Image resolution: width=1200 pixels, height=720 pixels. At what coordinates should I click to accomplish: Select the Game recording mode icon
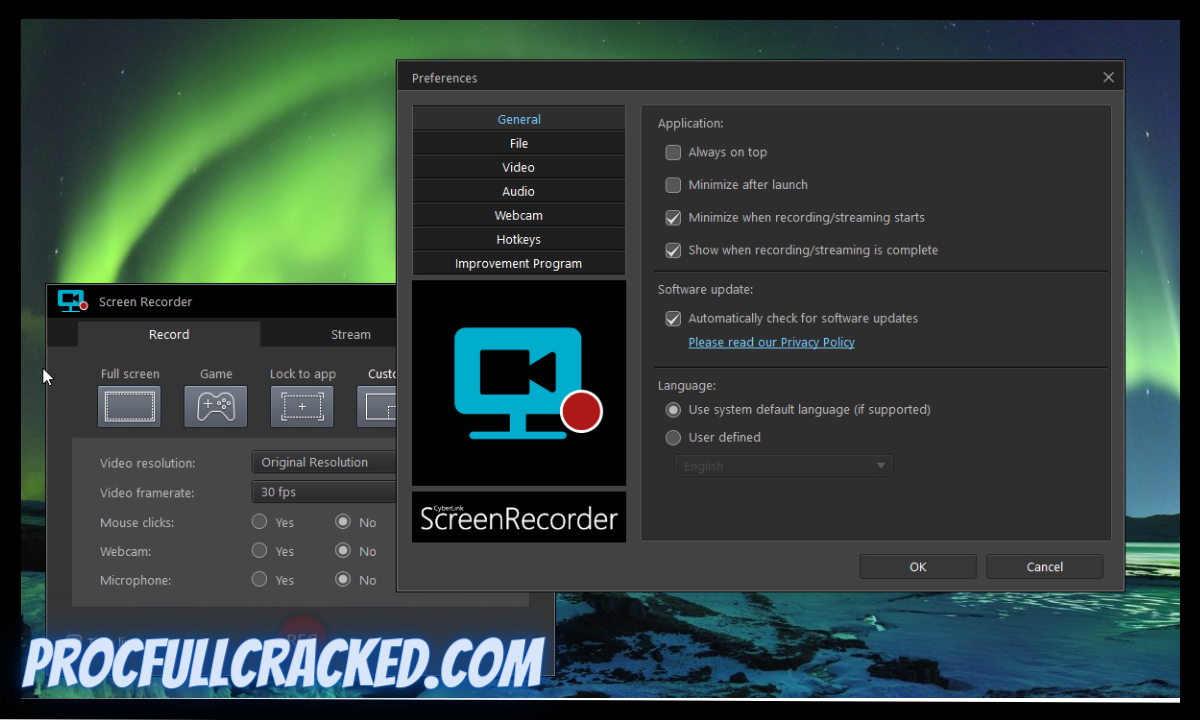point(215,405)
